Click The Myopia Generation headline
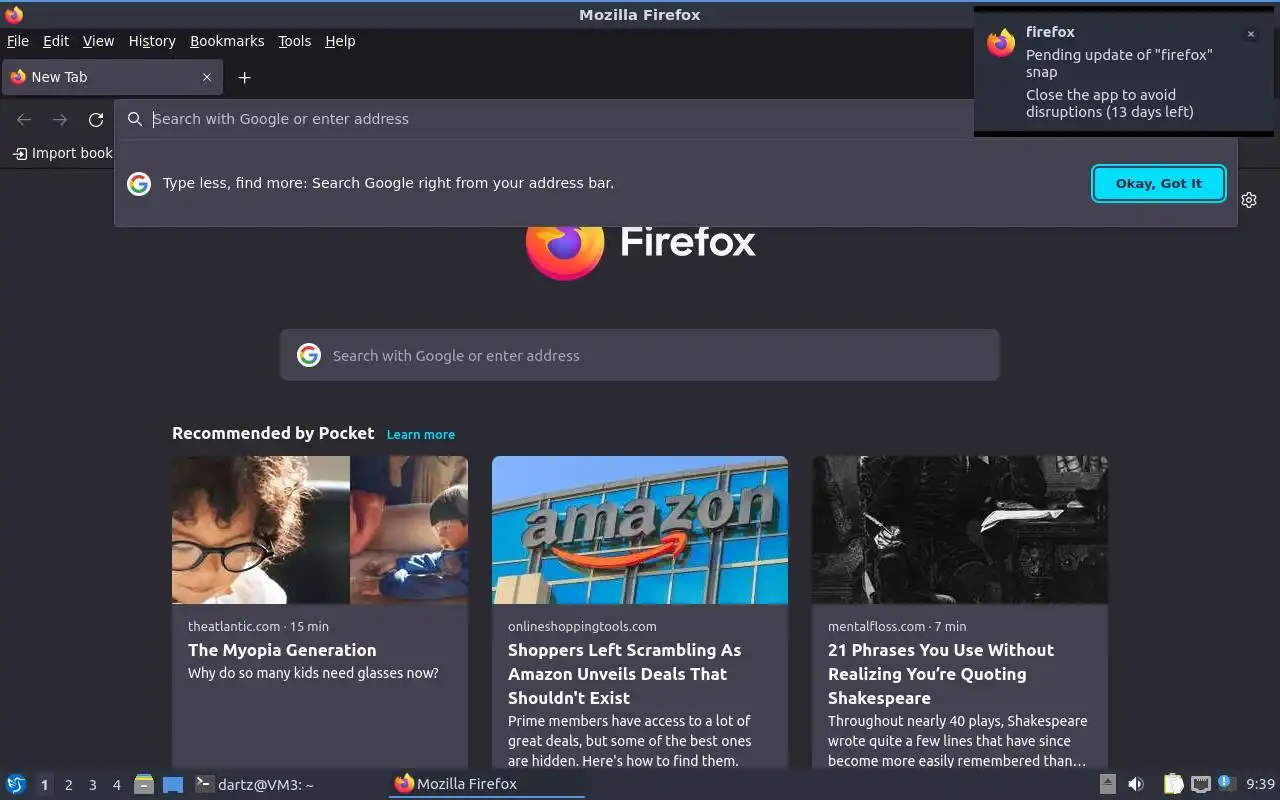Viewport: 1280px width, 800px height. (x=282, y=650)
